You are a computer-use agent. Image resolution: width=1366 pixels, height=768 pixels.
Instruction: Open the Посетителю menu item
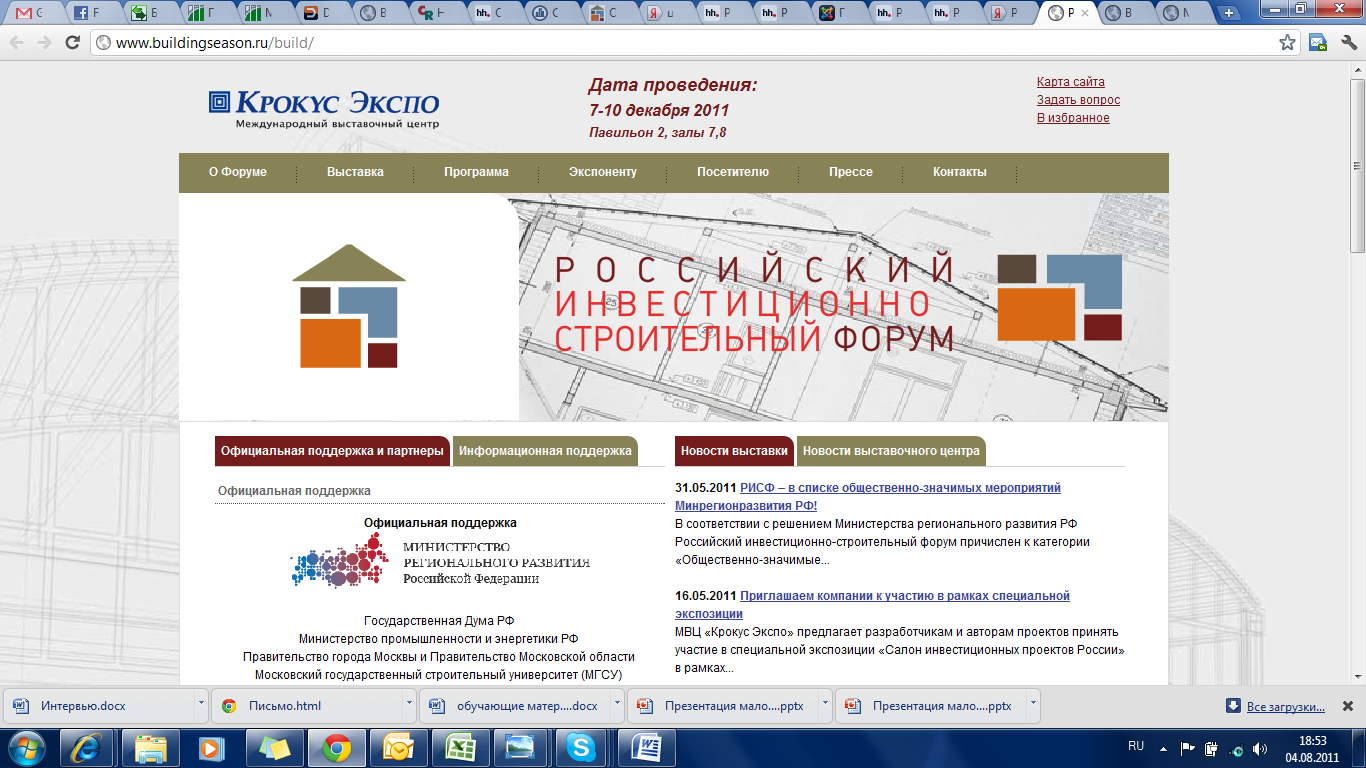click(733, 172)
